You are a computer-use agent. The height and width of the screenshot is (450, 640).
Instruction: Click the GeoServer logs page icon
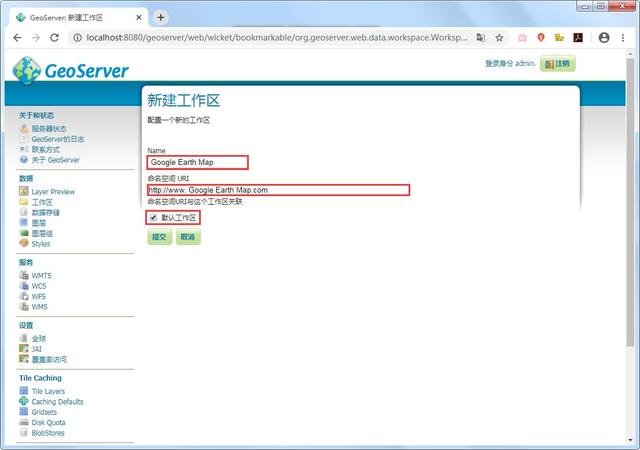[24, 139]
